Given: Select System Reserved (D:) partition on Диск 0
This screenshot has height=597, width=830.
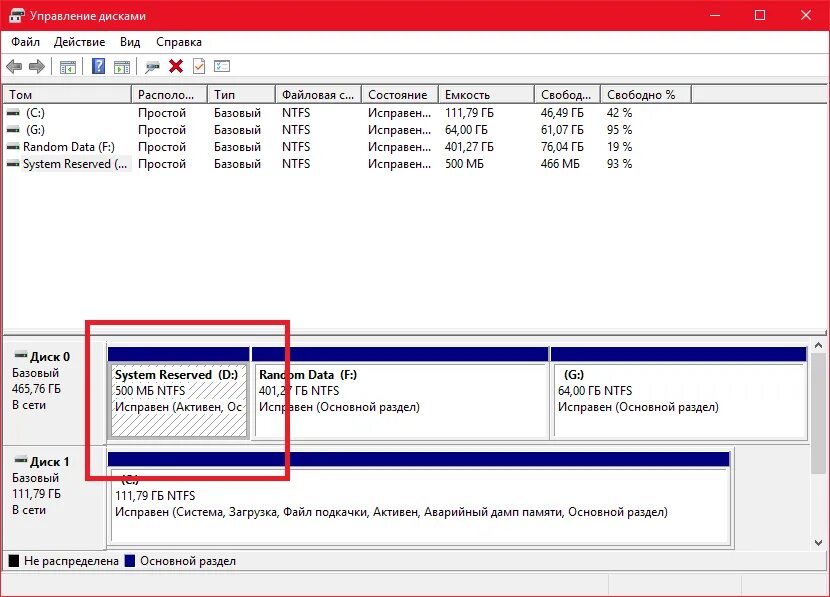Looking at the screenshot, I should (179, 392).
